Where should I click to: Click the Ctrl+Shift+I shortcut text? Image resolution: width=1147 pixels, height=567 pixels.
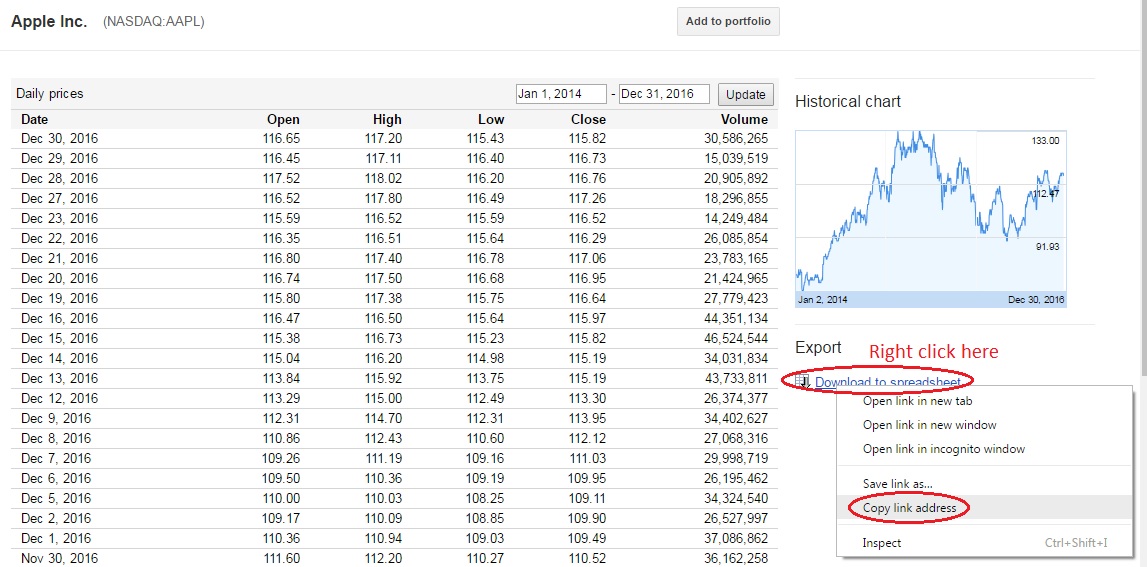point(1075,543)
